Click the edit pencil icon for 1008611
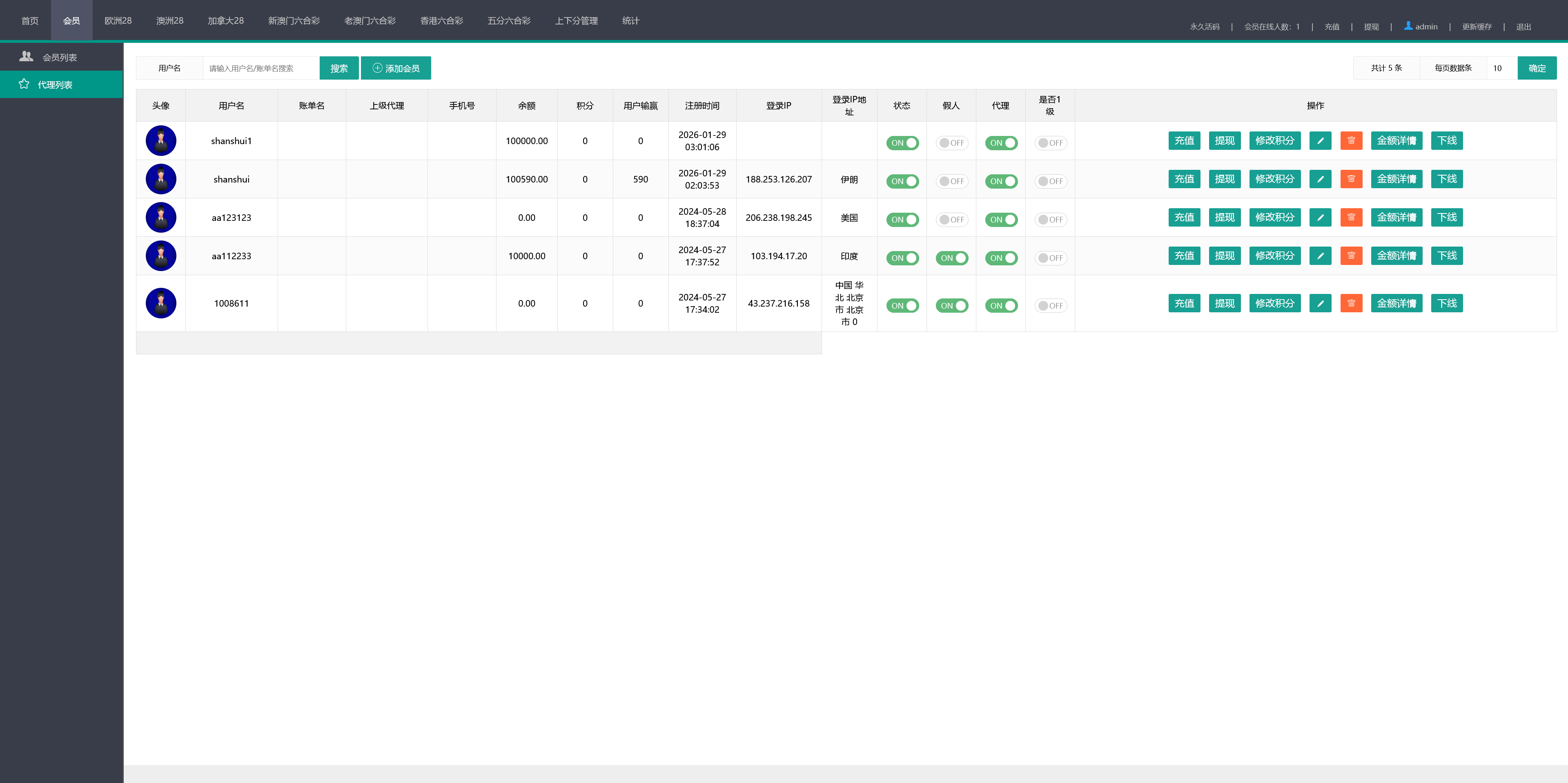This screenshot has width=1568, height=783. (1320, 303)
